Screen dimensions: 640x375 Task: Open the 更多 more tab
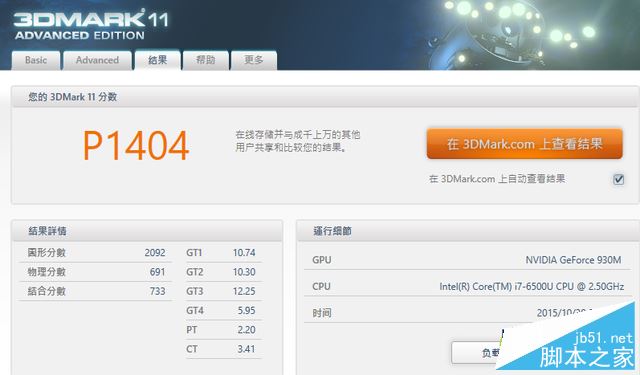(253, 60)
